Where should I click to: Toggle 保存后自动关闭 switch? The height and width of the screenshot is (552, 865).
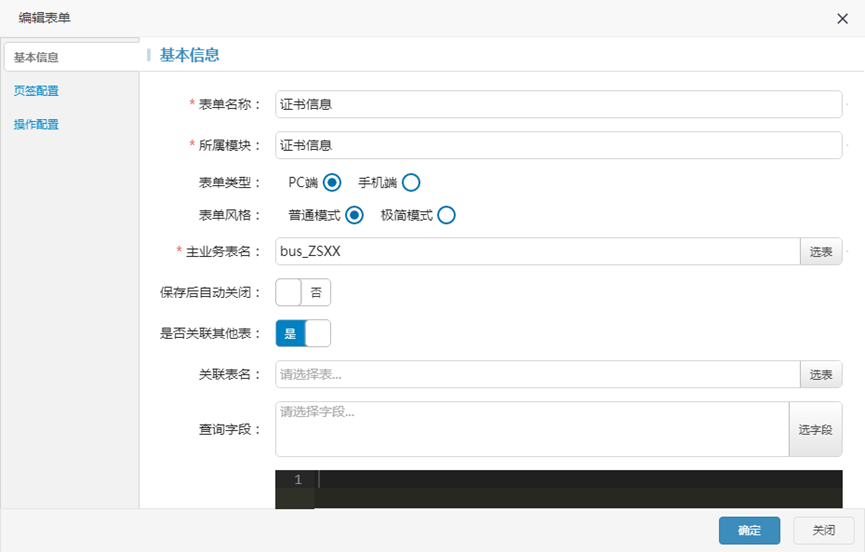point(303,292)
